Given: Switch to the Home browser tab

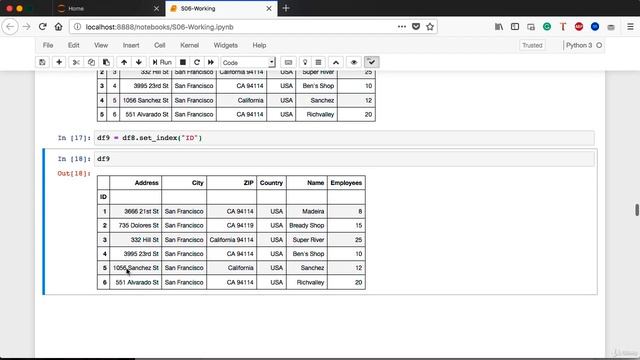Looking at the screenshot, I should click(x=107, y=9).
